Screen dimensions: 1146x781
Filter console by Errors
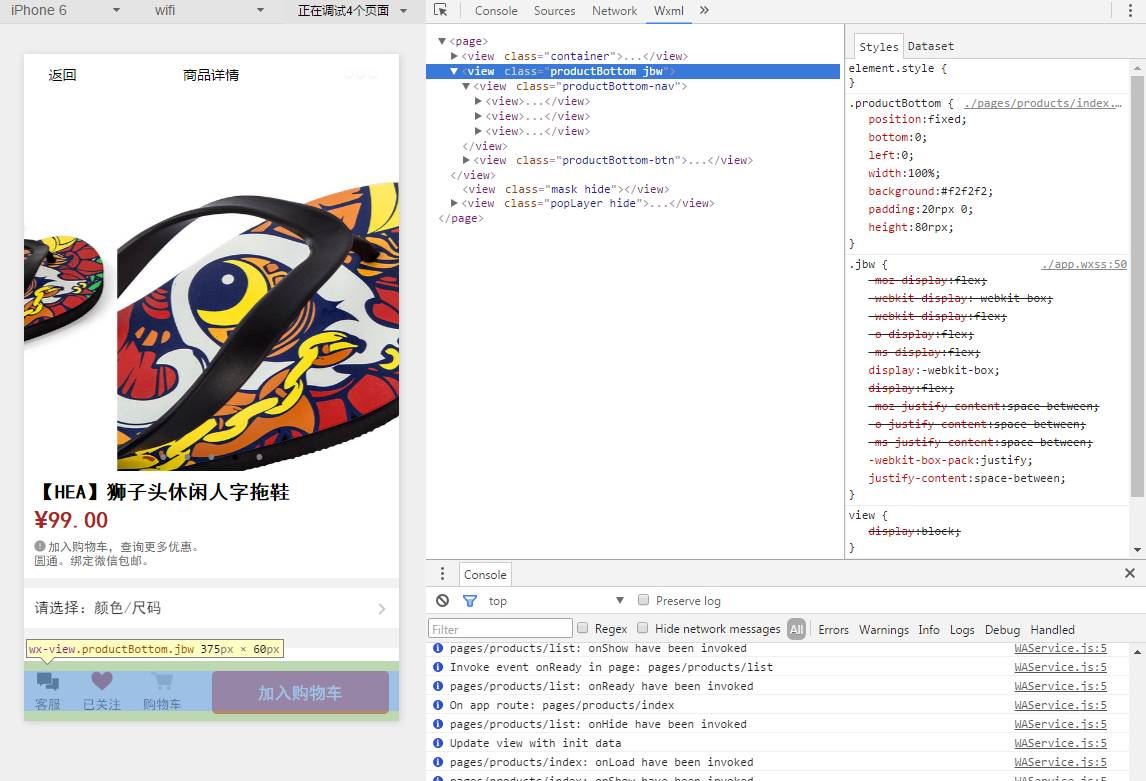coord(833,629)
